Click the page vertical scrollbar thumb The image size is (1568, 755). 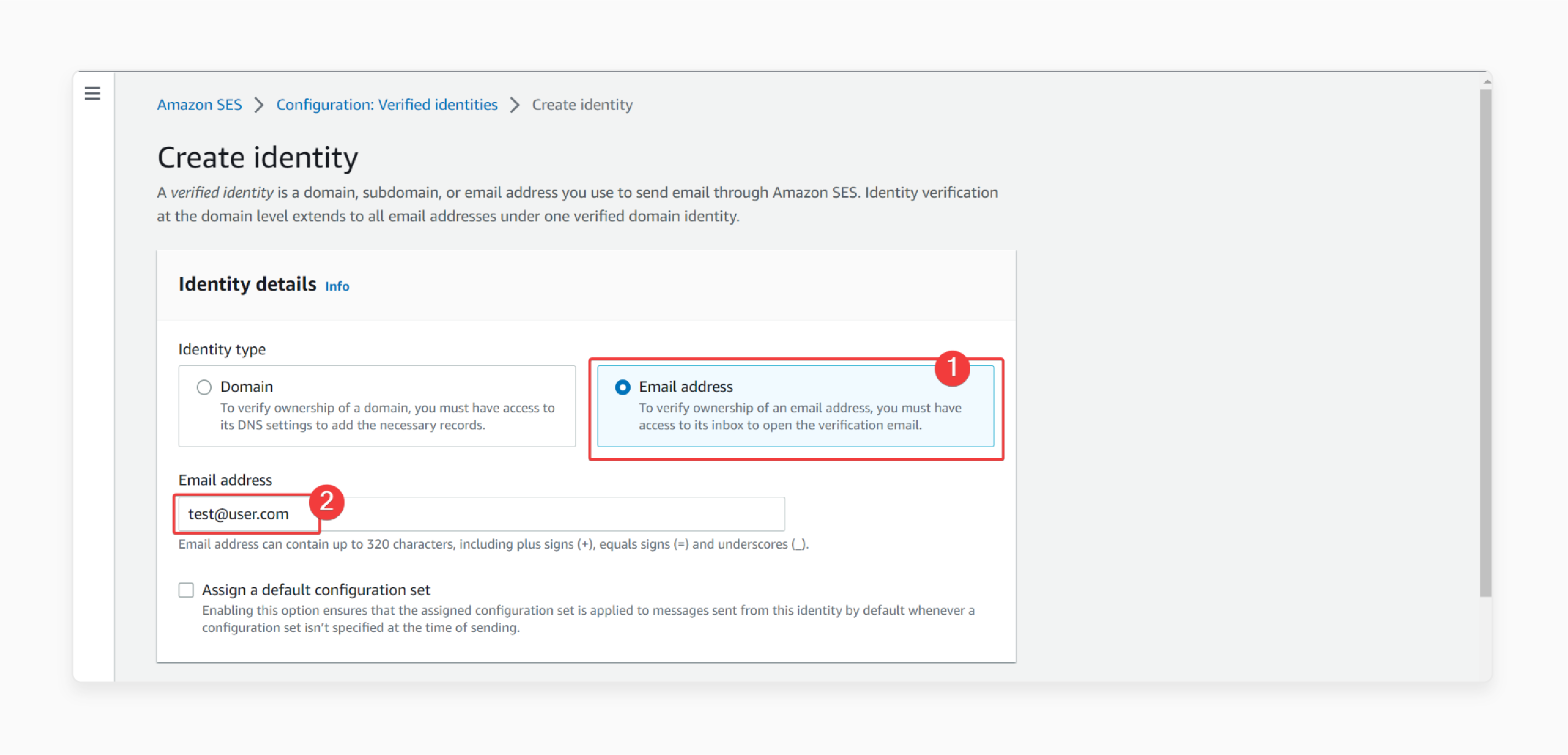click(1486, 344)
